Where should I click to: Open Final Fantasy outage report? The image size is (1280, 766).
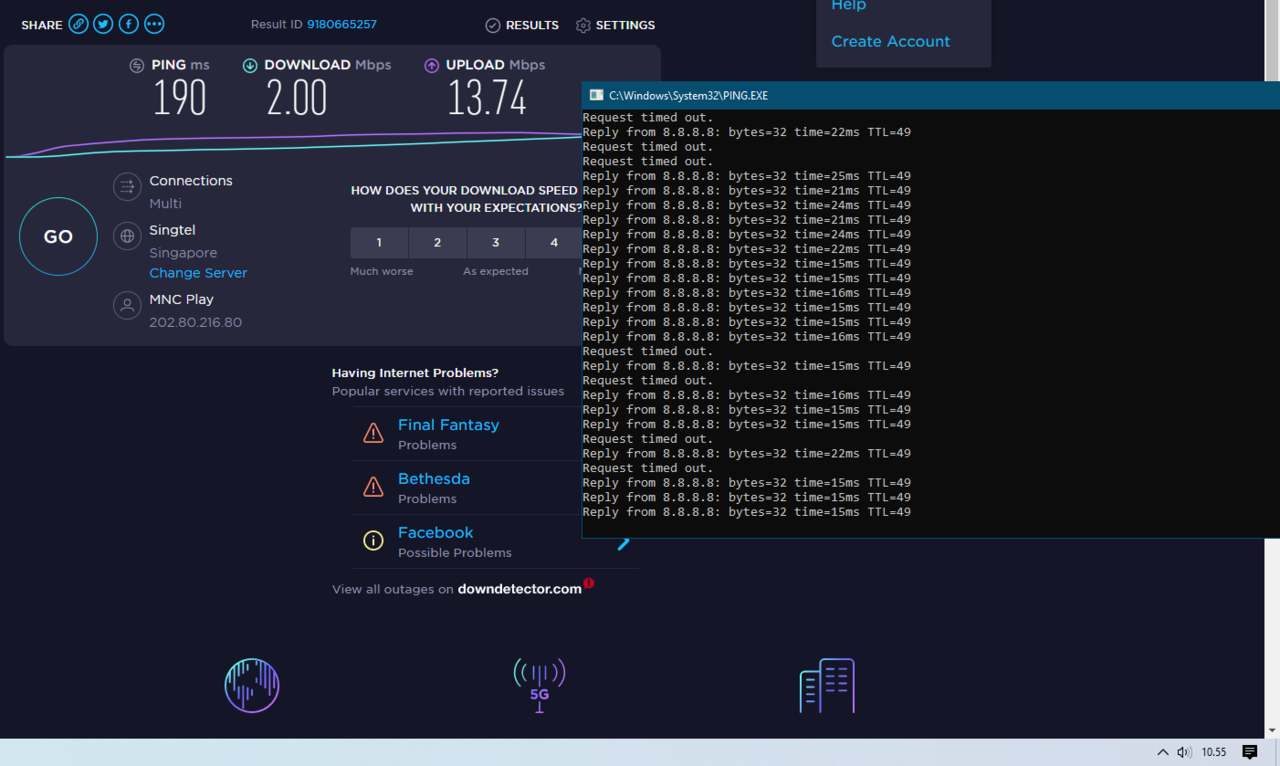coord(448,425)
